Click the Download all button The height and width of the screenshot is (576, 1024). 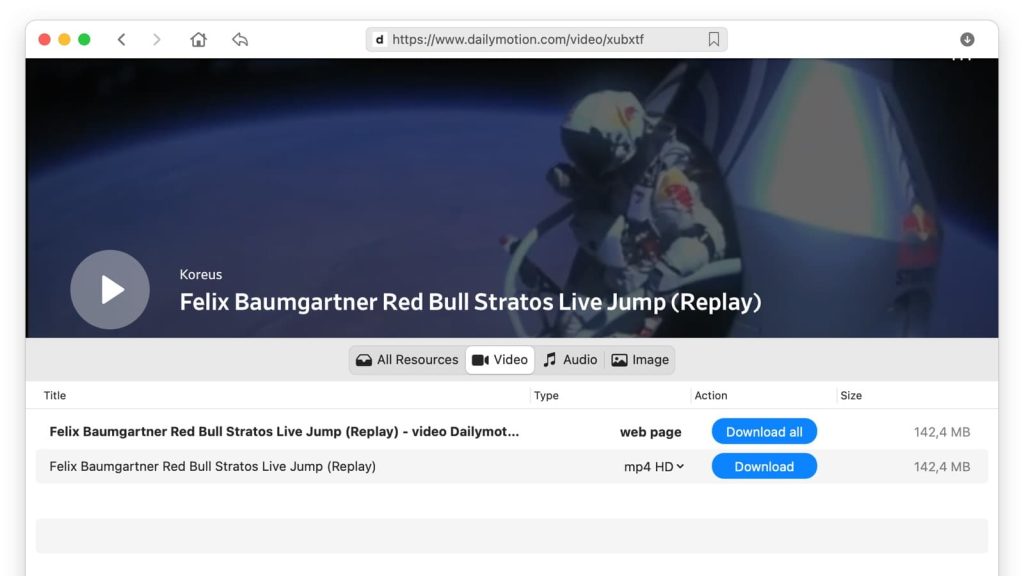click(764, 432)
